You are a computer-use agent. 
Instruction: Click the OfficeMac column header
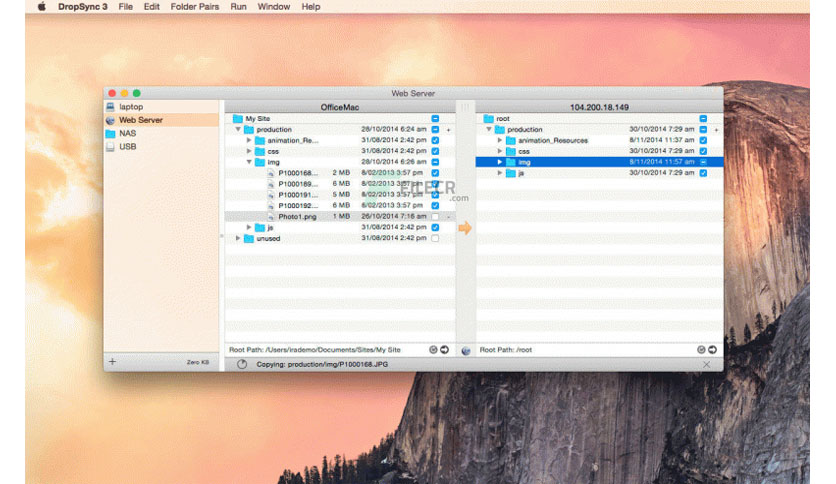[340, 107]
